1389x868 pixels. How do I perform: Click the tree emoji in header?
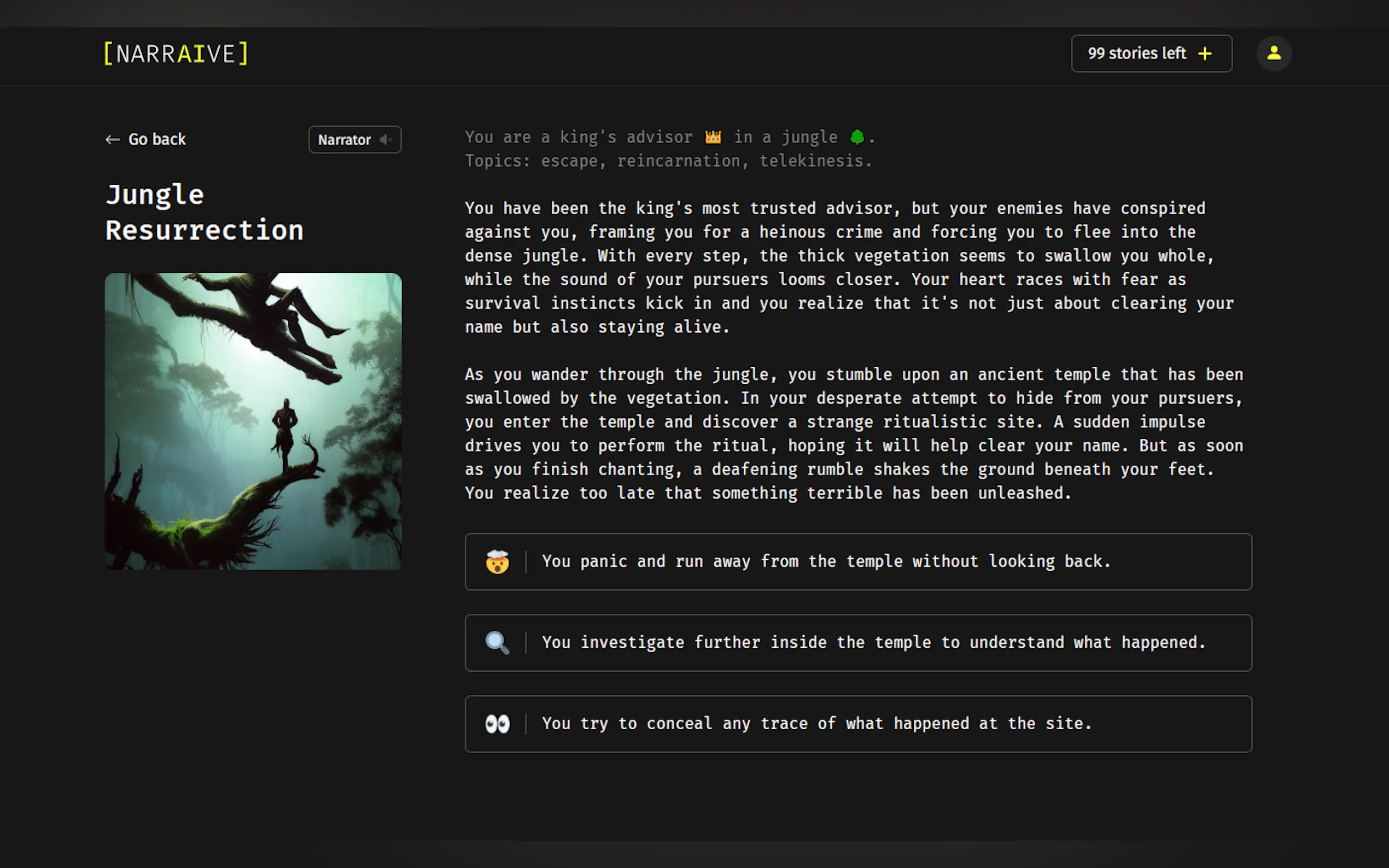click(x=856, y=137)
